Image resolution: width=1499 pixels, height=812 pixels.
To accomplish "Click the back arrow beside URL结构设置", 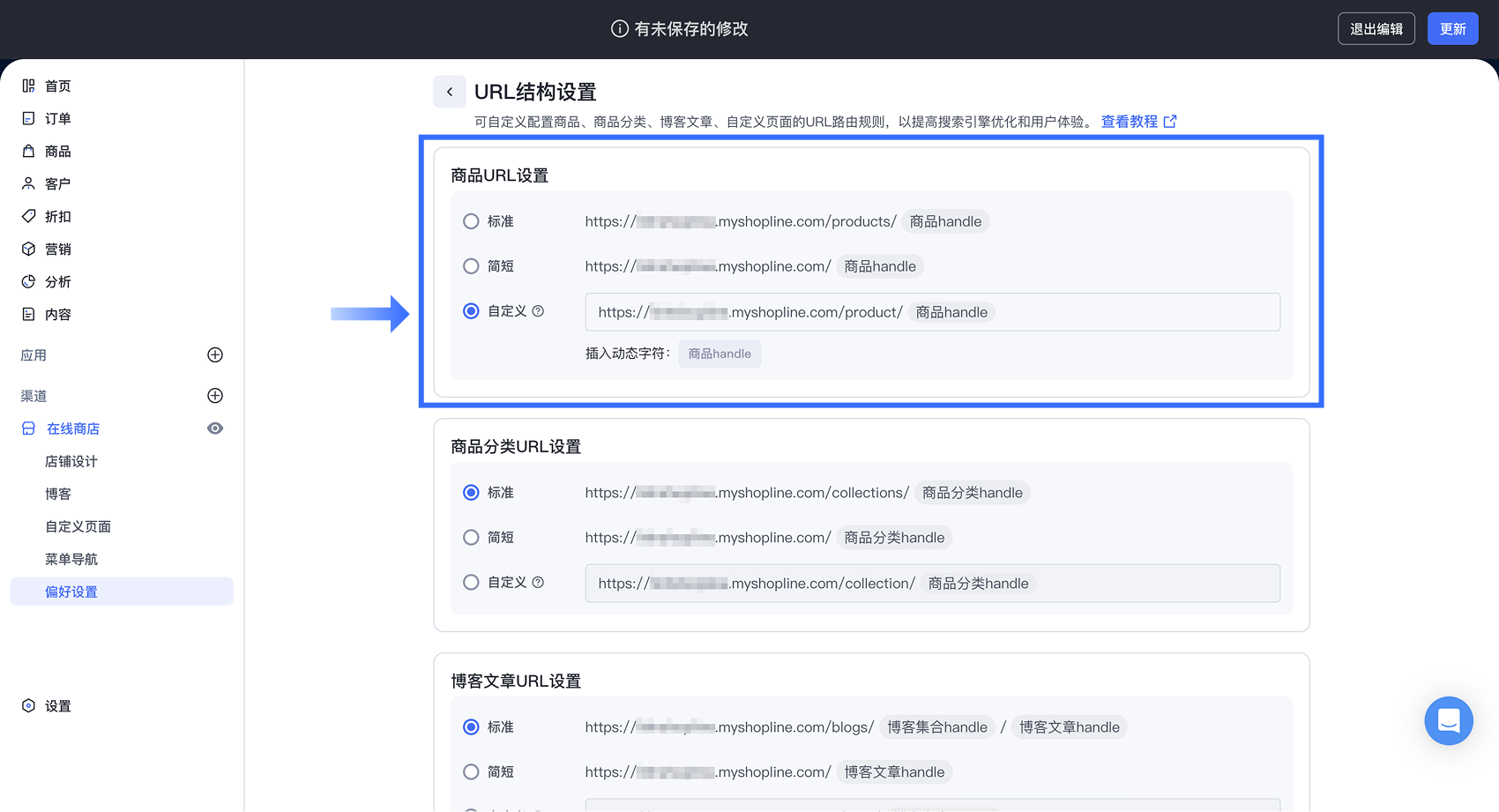I will tap(450, 92).
